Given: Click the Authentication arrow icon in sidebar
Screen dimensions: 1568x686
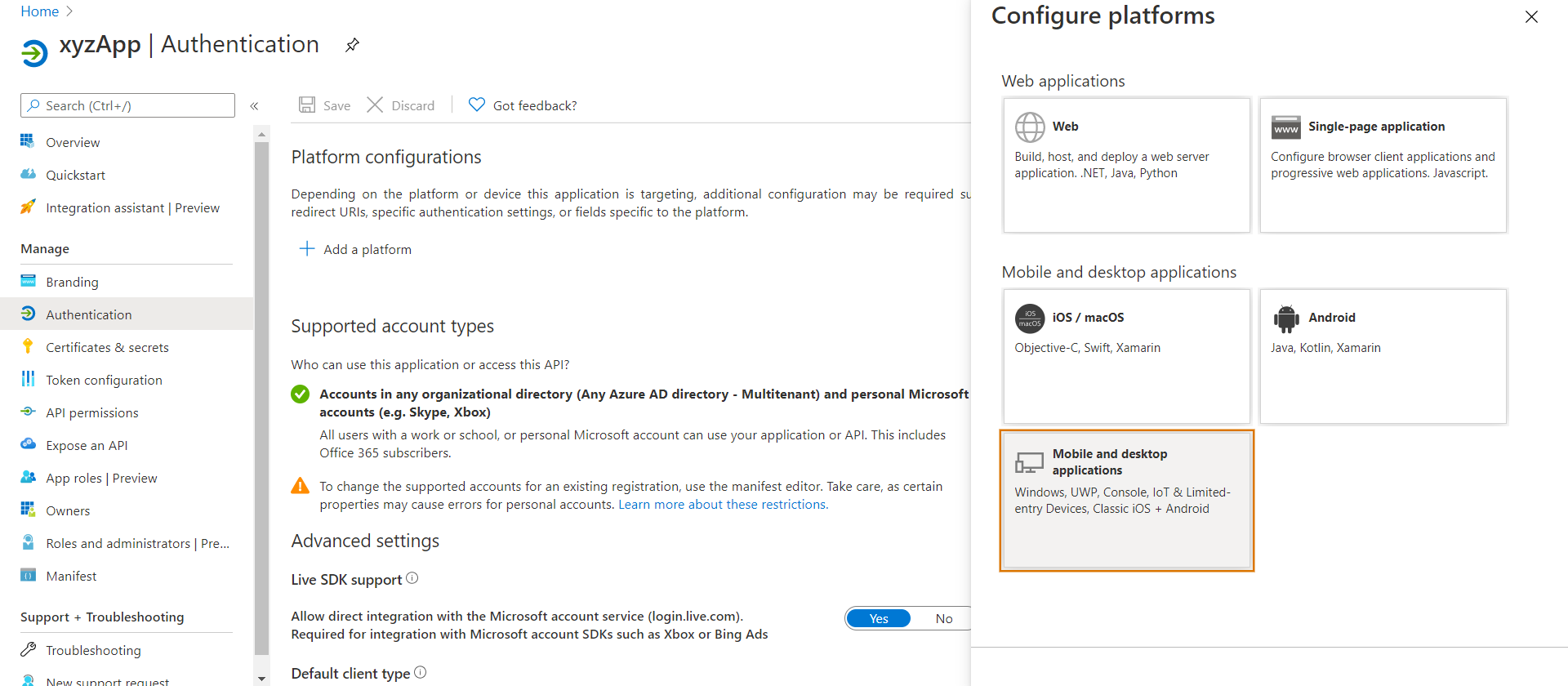Looking at the screenshot, I should pyautogui.click(x=28, y=314).
